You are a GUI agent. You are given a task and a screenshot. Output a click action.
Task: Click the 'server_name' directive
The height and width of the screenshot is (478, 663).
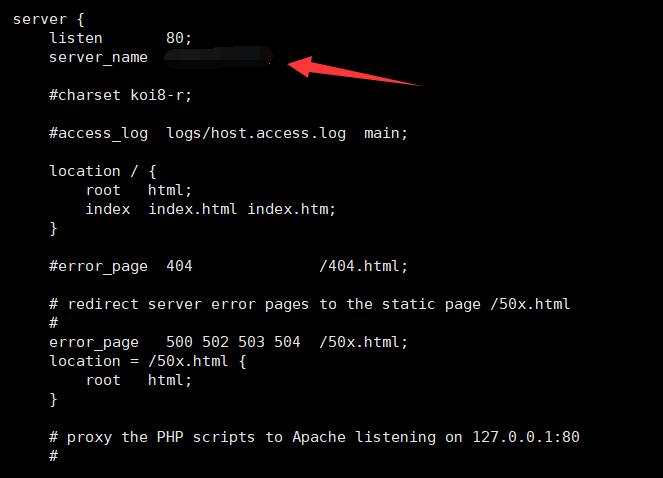[x=98, y=58]
